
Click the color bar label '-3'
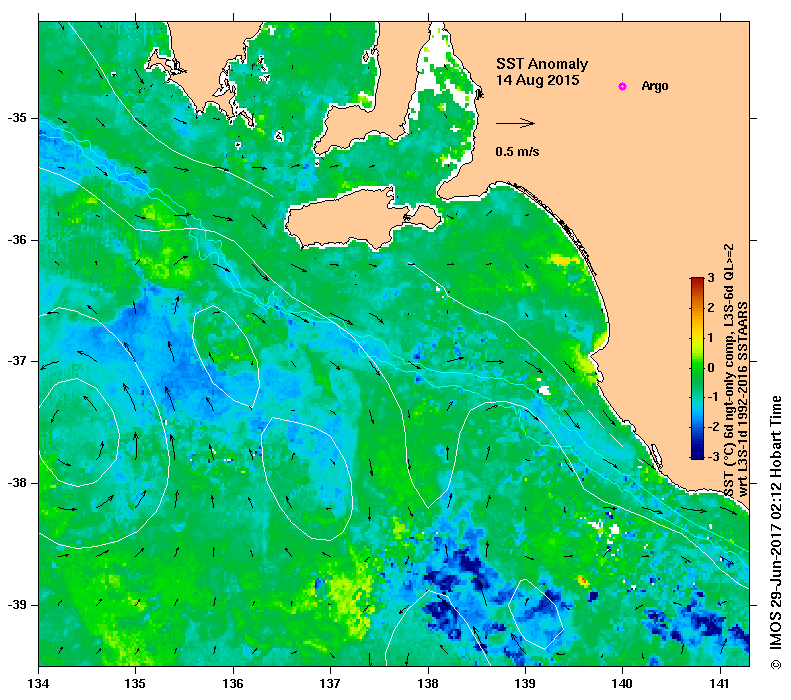point(713,456)
